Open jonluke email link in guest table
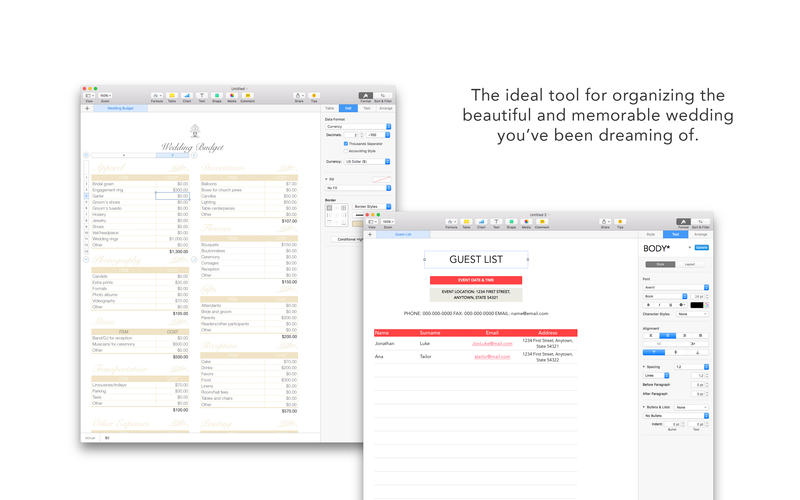Screen dimensions: 800x500 tap(492, 343)
